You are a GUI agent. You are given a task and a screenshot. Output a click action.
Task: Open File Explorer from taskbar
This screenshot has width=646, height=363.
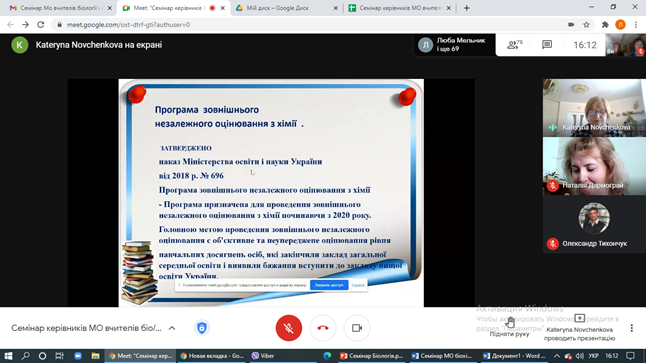(95, 356)
